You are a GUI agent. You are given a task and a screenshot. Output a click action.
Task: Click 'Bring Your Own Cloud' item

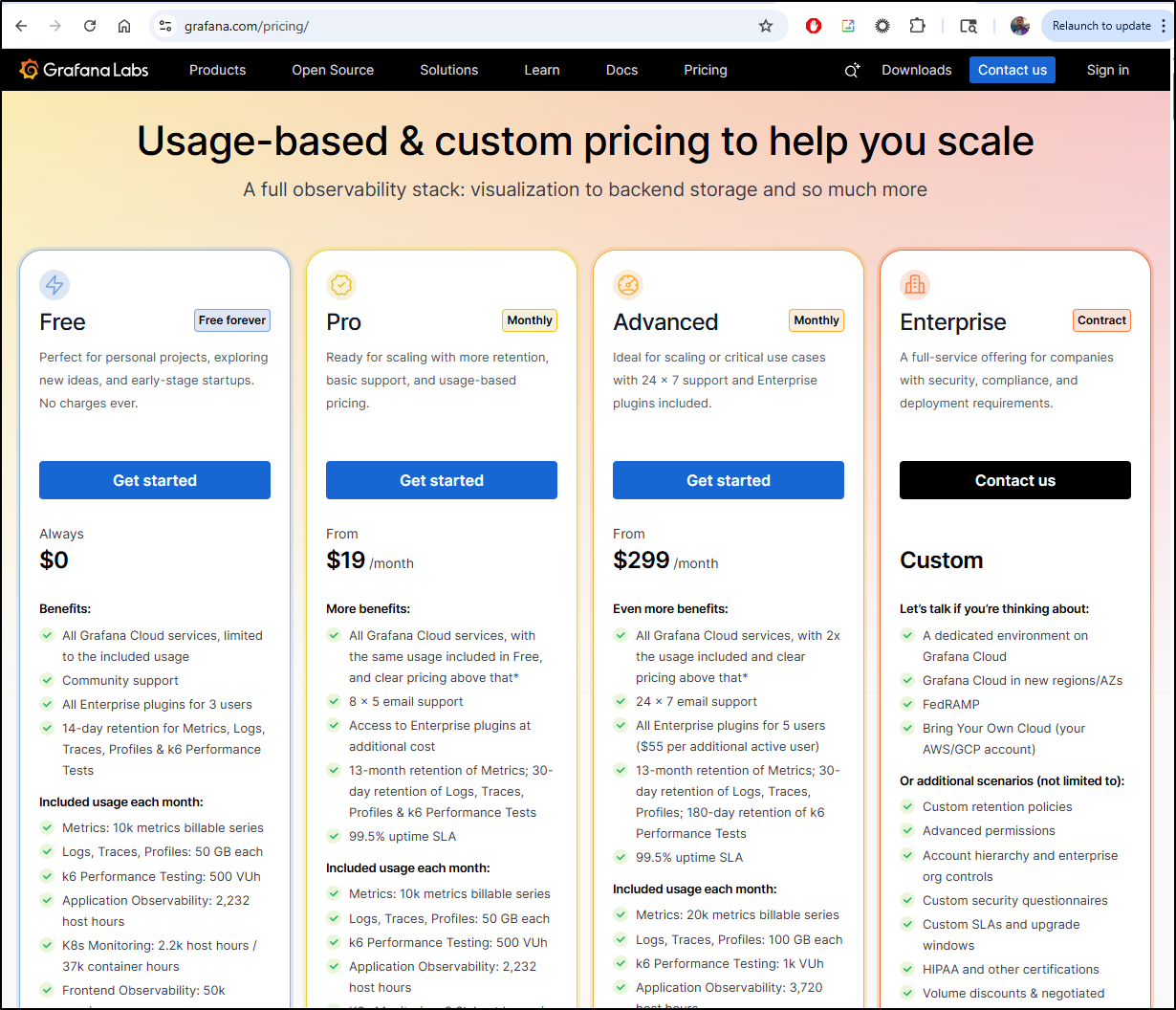pyautogui.click(x=1004, y=738)
